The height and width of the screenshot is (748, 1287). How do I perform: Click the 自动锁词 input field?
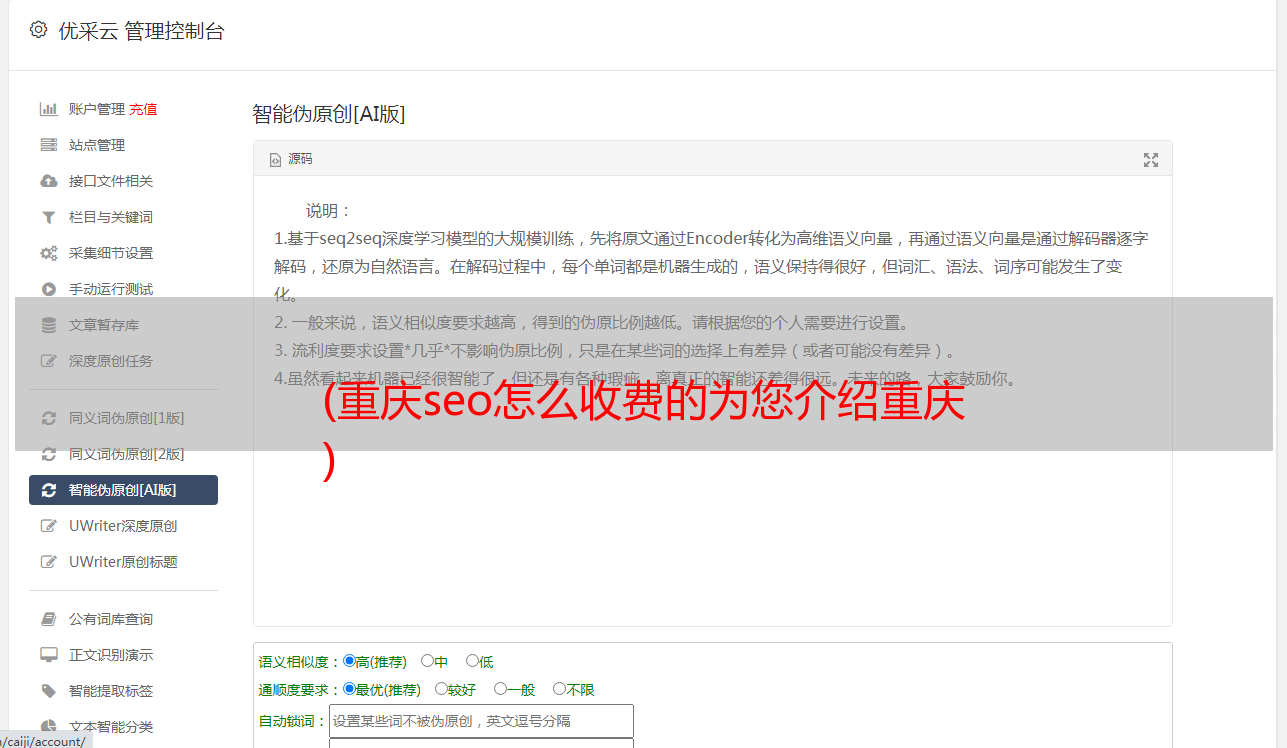click(x=481, y=721)
